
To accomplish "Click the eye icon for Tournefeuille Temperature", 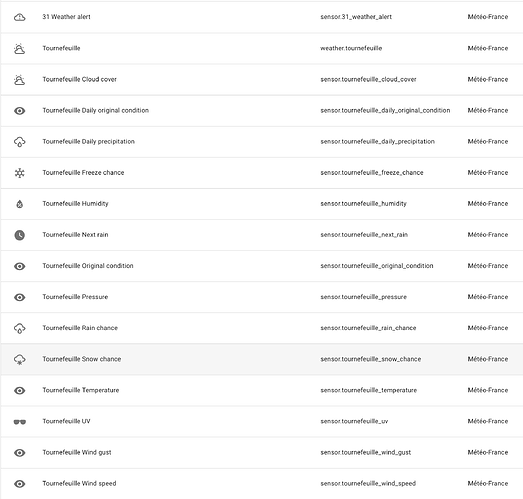I will [20, 390].
